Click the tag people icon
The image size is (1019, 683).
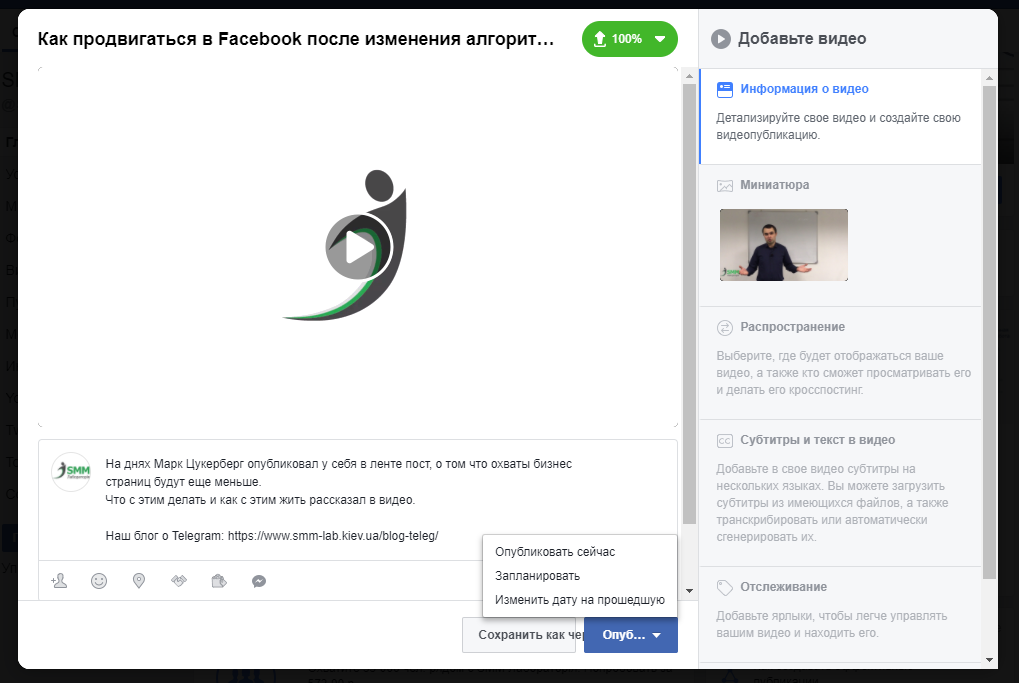[59, 581]
